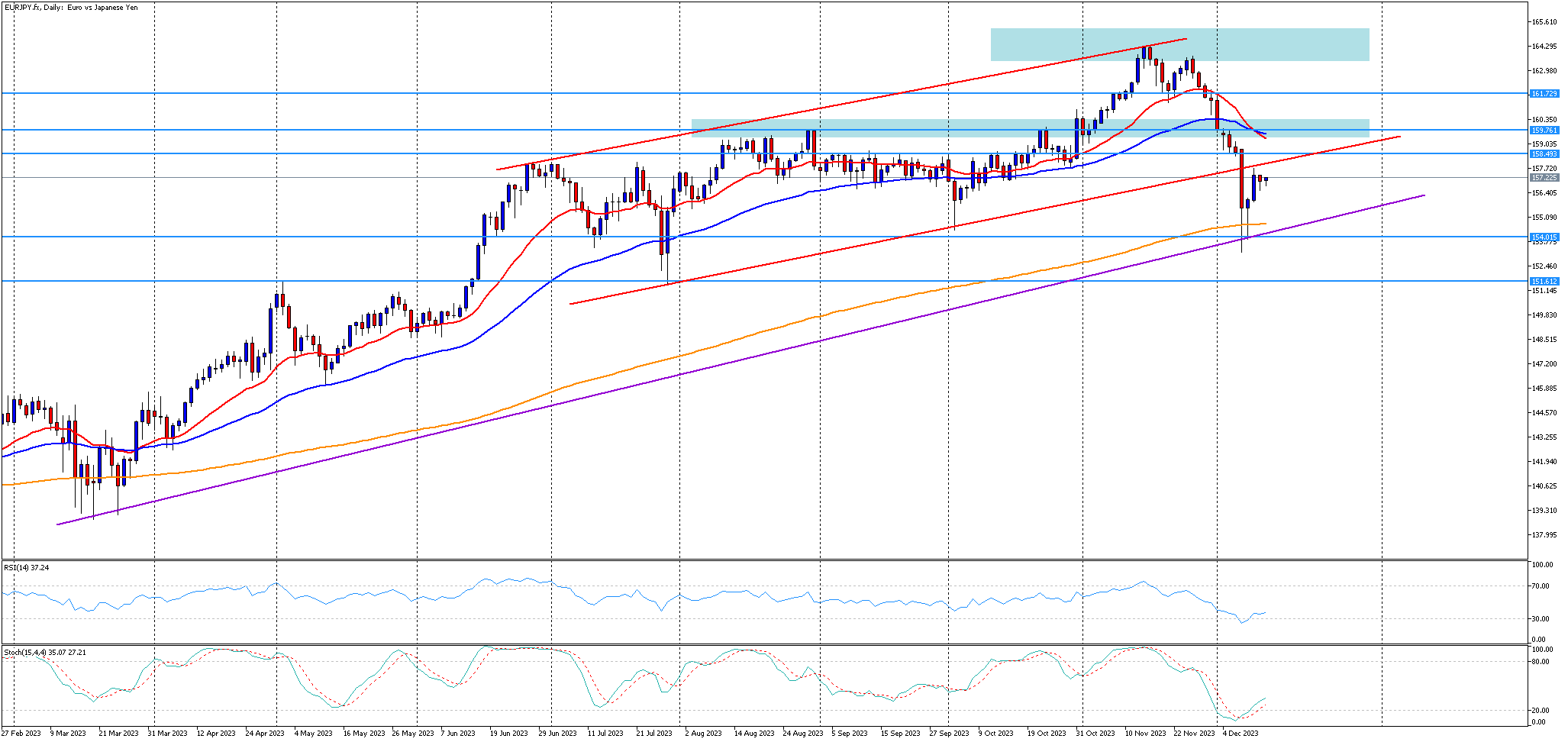Image resolution: width=1568 pixels, height=742 pixels.
Task: Select the lower light-blue zone rectangle near 159.761
Action: coord(1030,127)
